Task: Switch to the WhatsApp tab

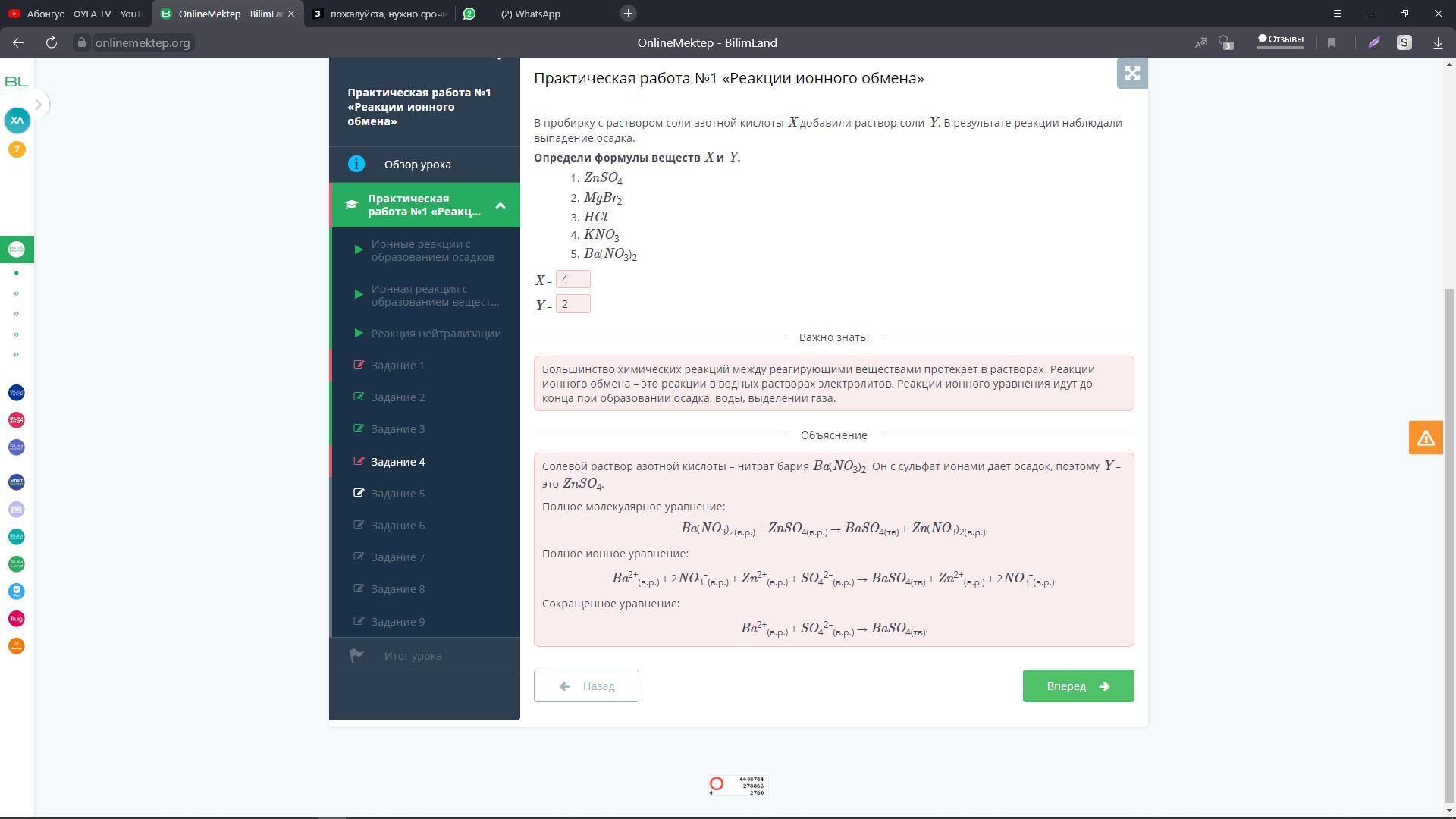Action: tap(530, 14)
